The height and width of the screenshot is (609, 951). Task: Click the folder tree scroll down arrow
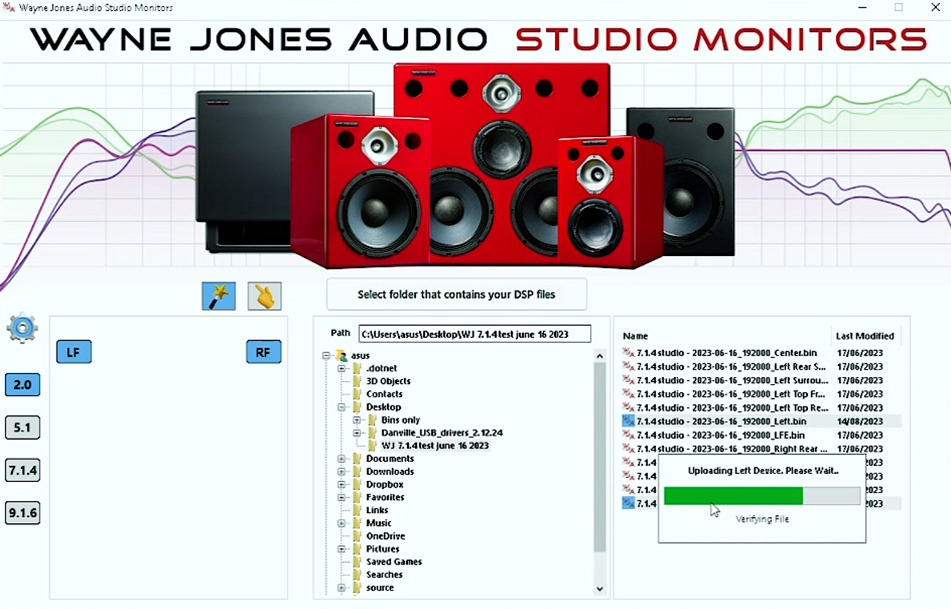599,588
